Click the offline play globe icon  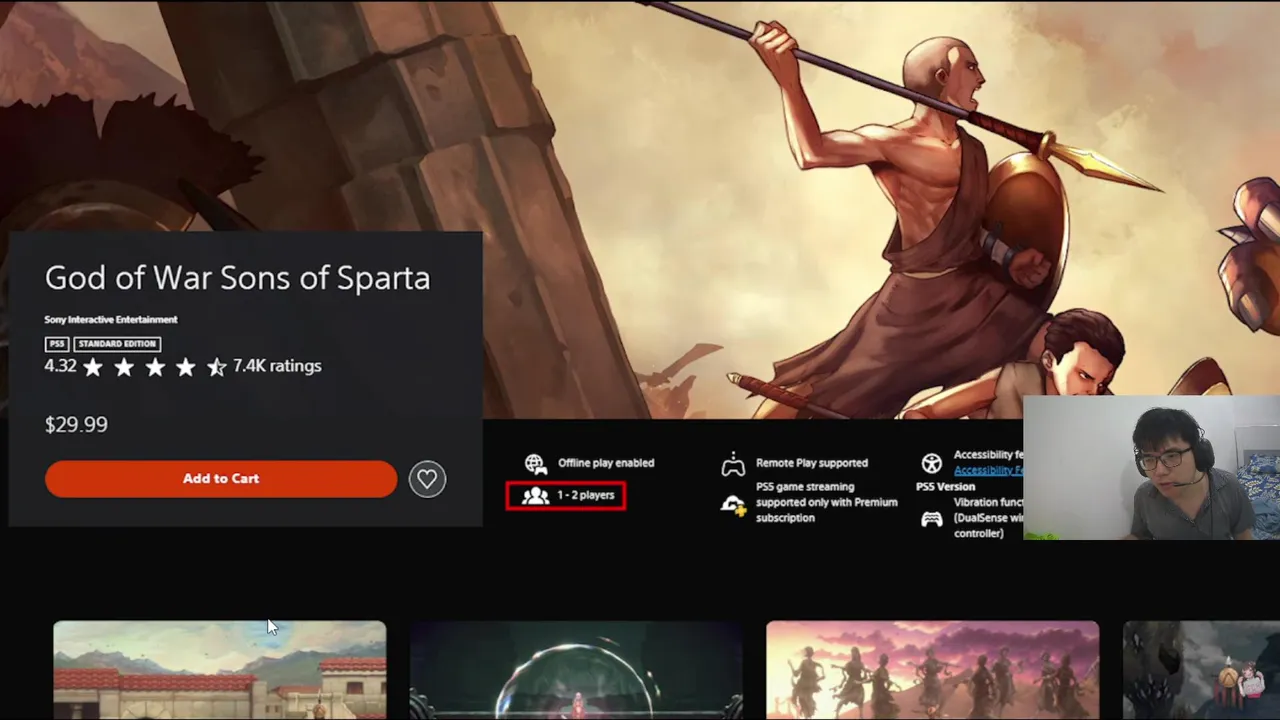pos(536,463)
